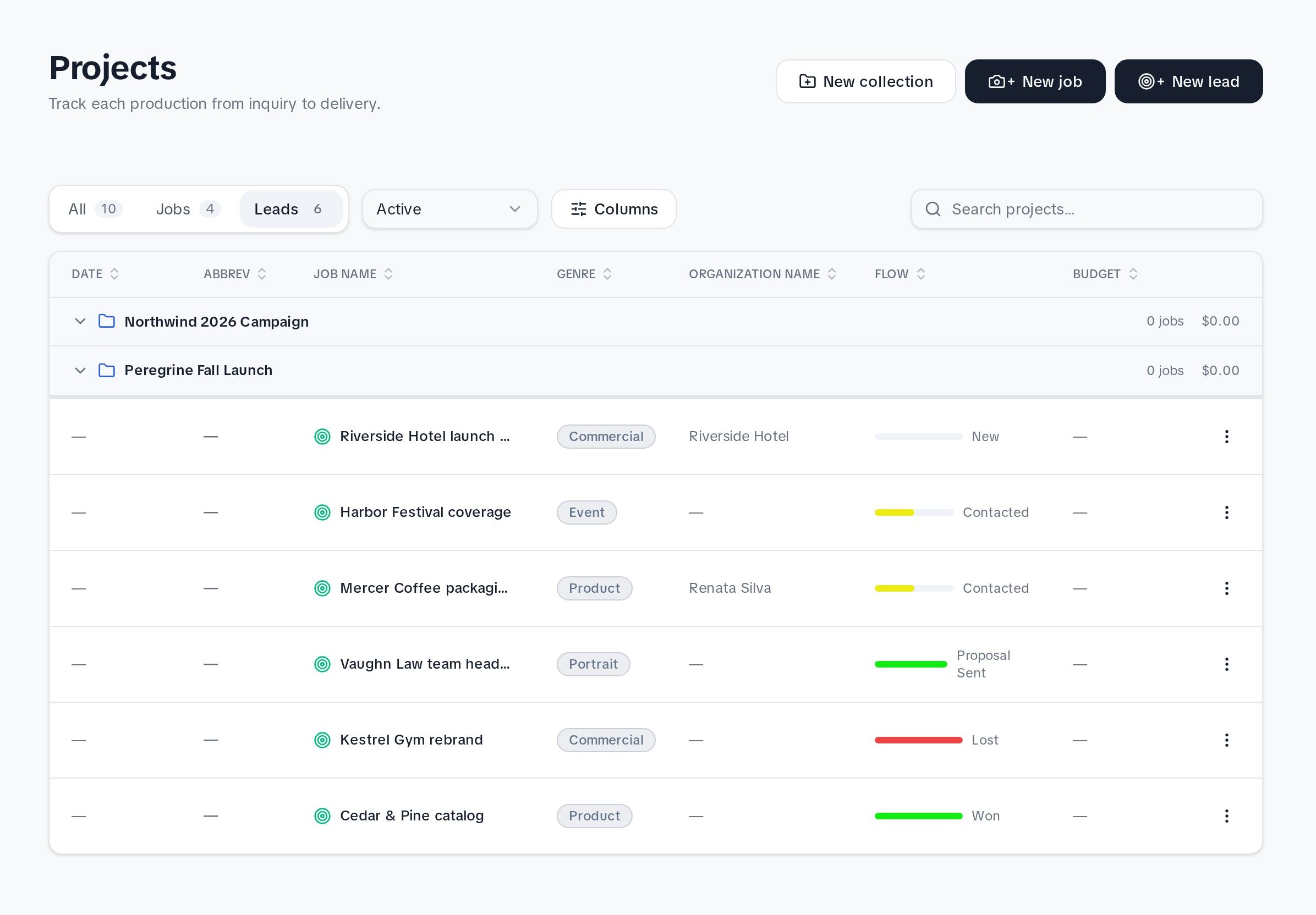Focus the Search projects input field
The width and height of the screenshot is (1316, 915).
tap(1087, 209)
